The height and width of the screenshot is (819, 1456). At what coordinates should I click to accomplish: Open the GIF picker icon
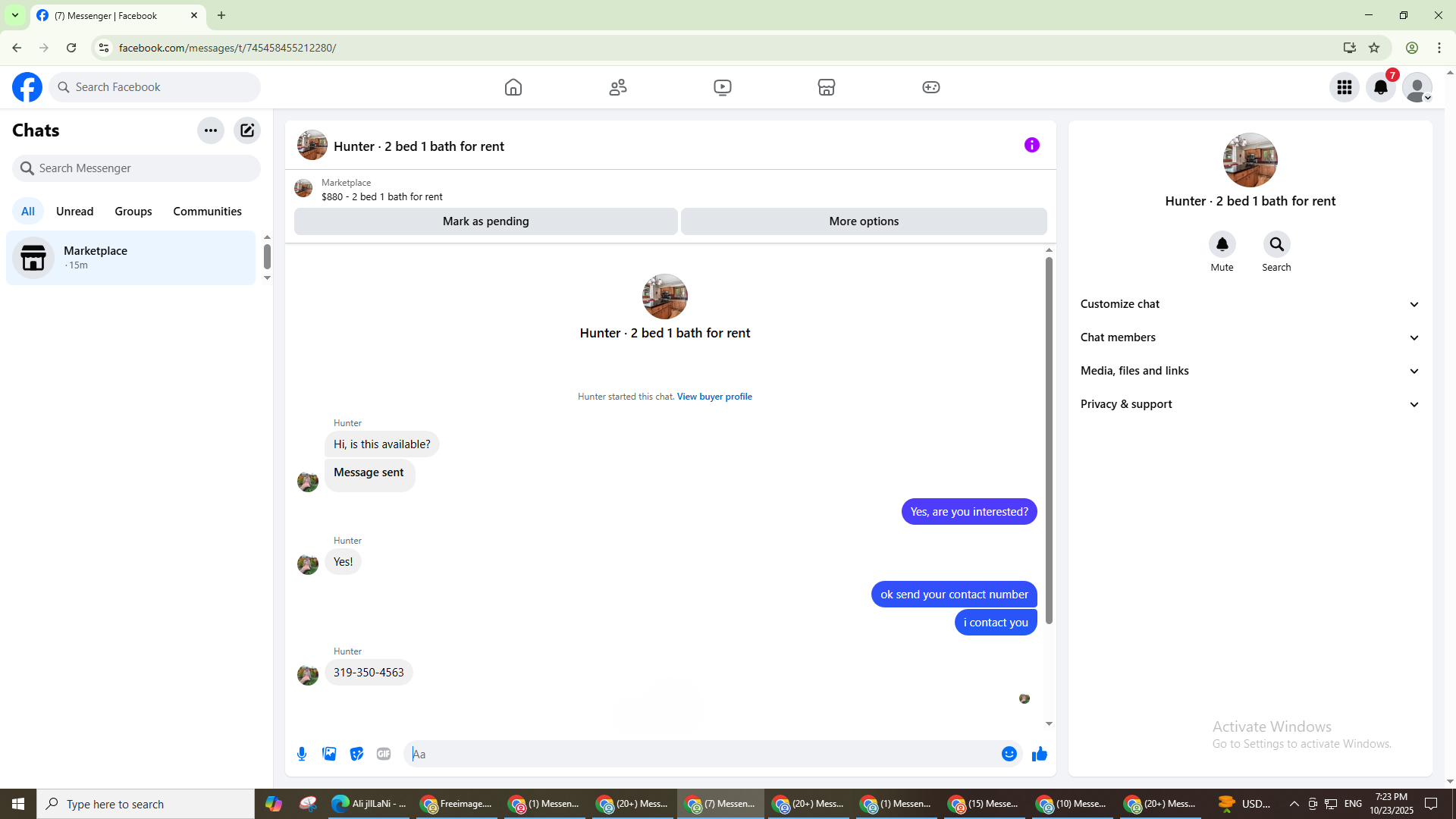click(384, 754)
